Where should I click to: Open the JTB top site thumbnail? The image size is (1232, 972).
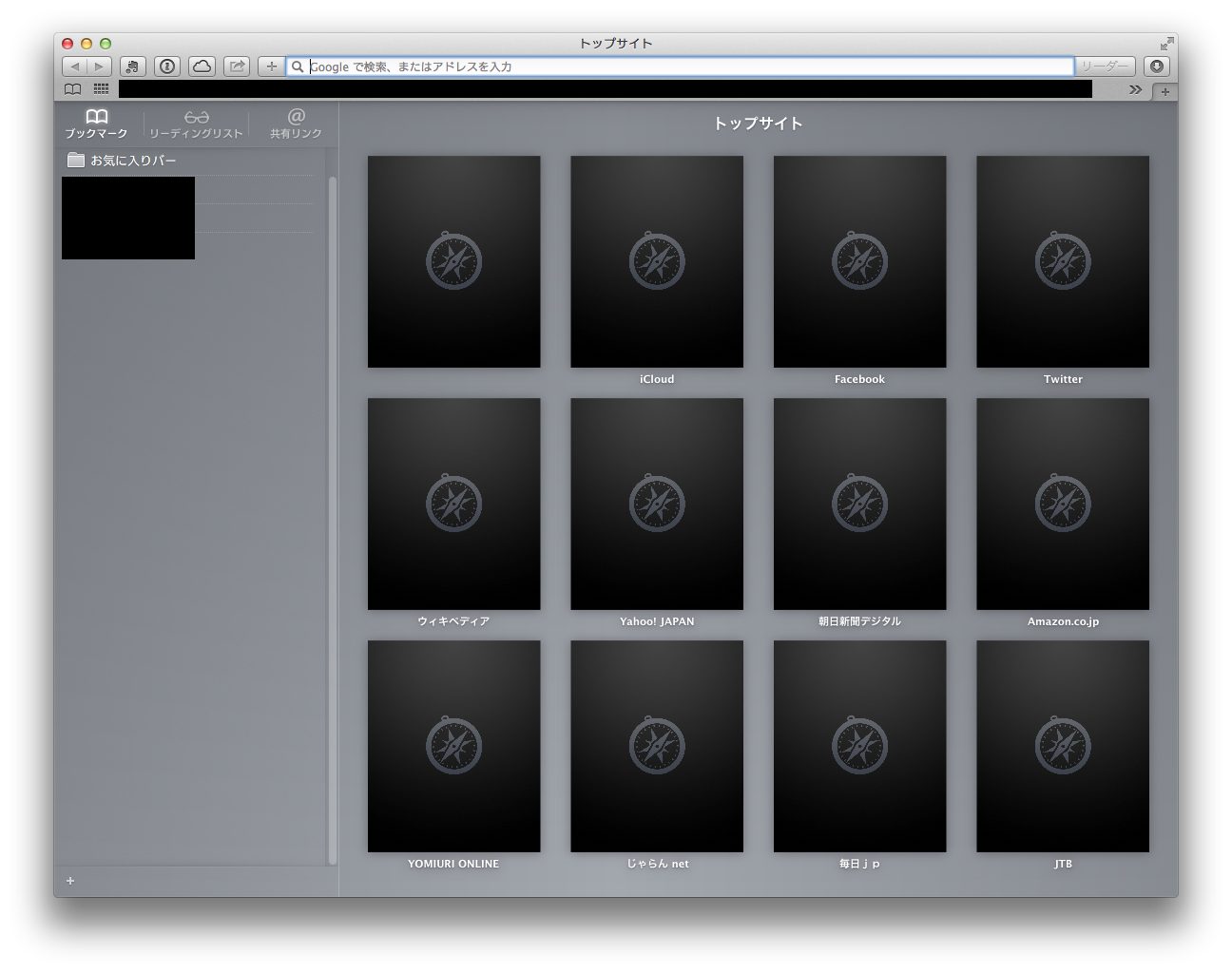(1063, 746)
